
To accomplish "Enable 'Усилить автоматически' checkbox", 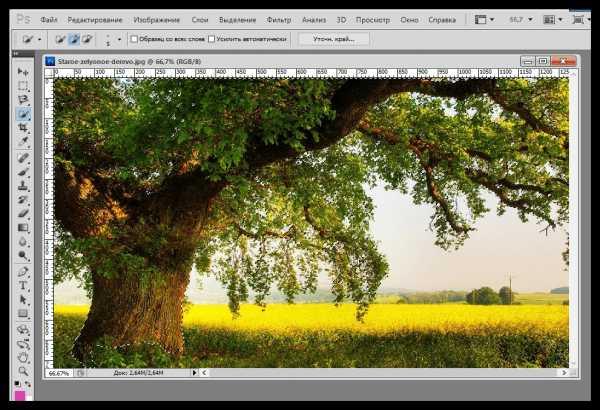I will (212, 39).
